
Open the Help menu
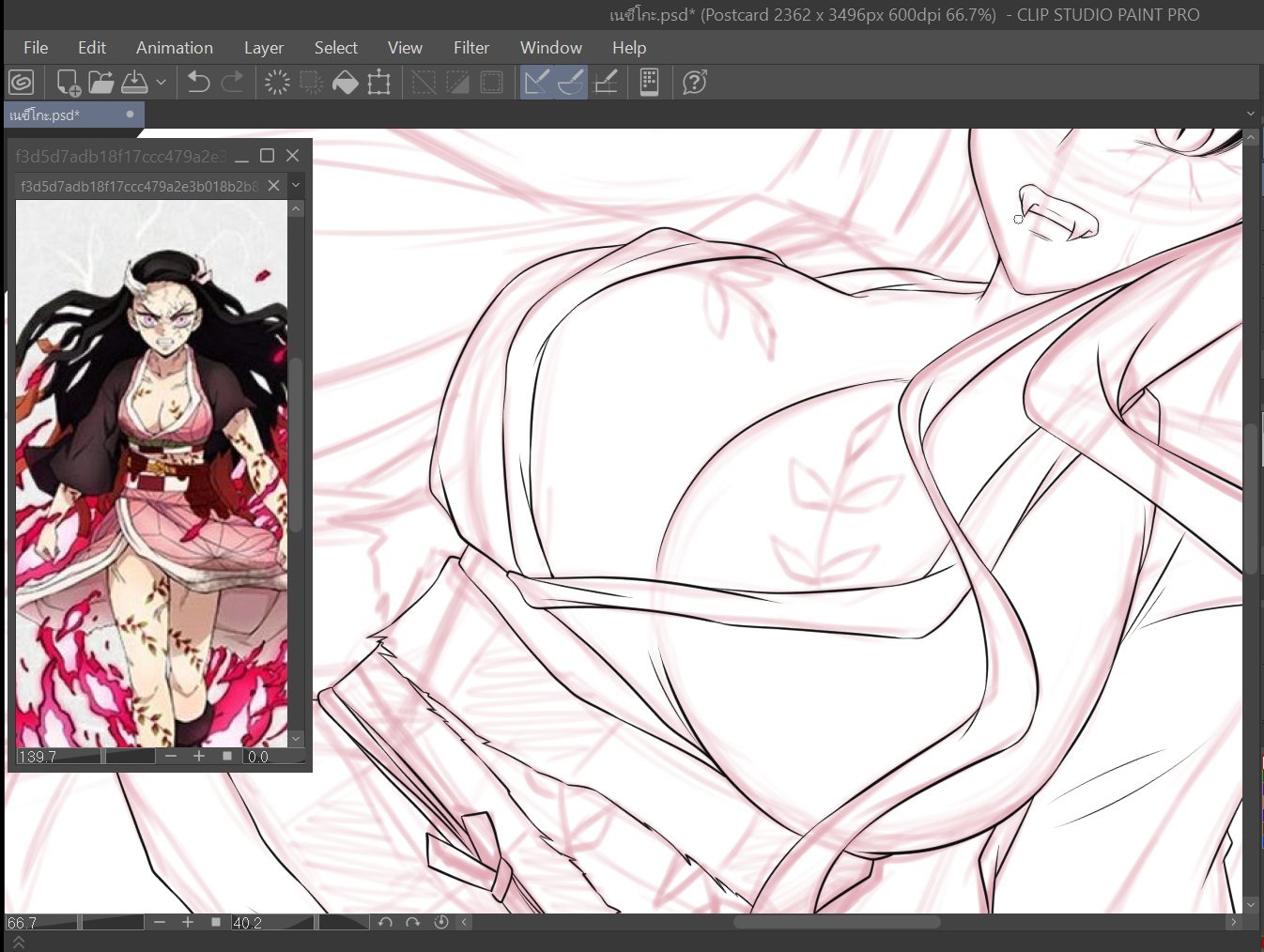pyautogui.click(x=629, y=48)
